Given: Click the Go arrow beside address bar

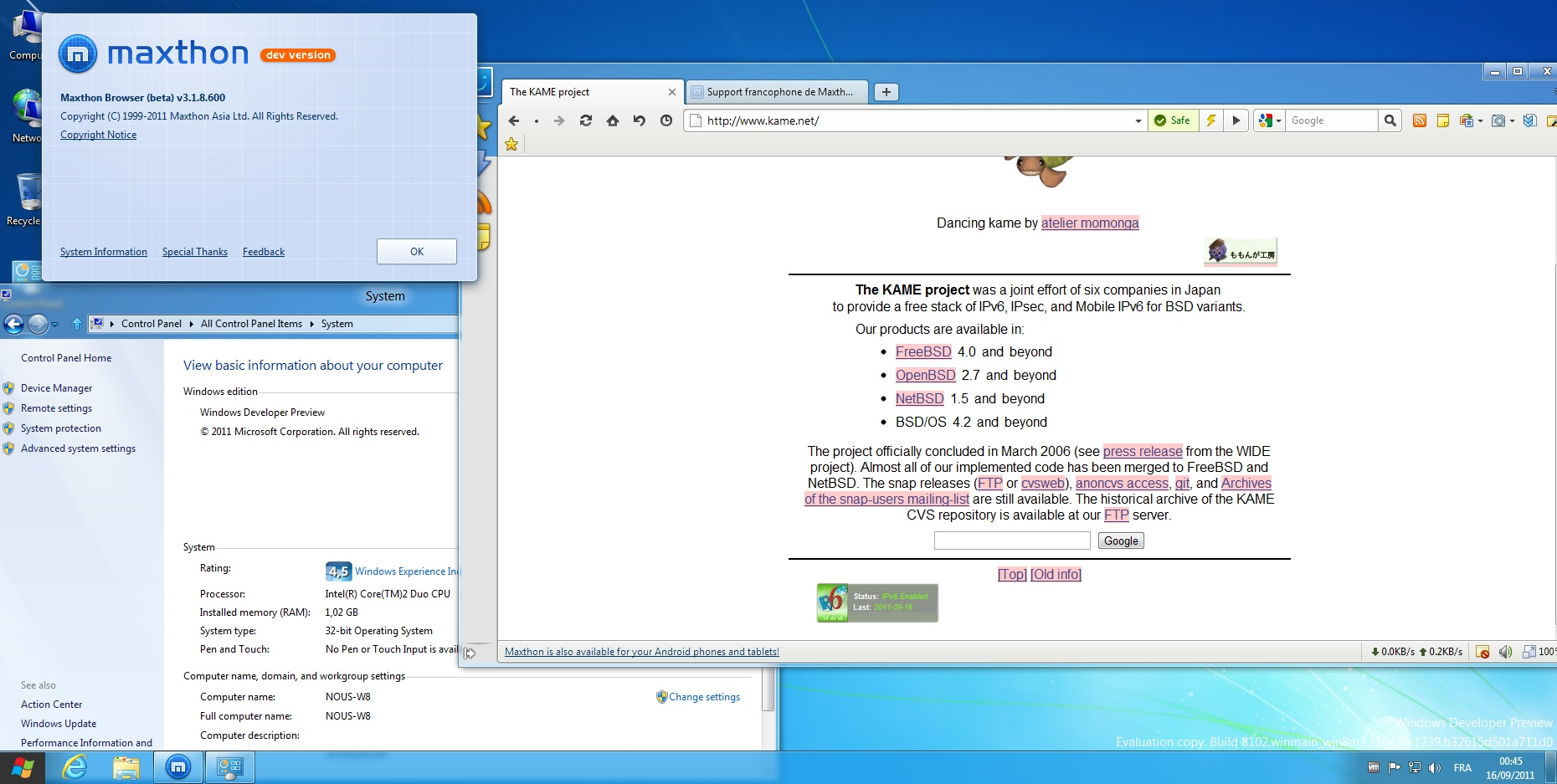Looking at the screenshot, I should tap(1236, 120).
